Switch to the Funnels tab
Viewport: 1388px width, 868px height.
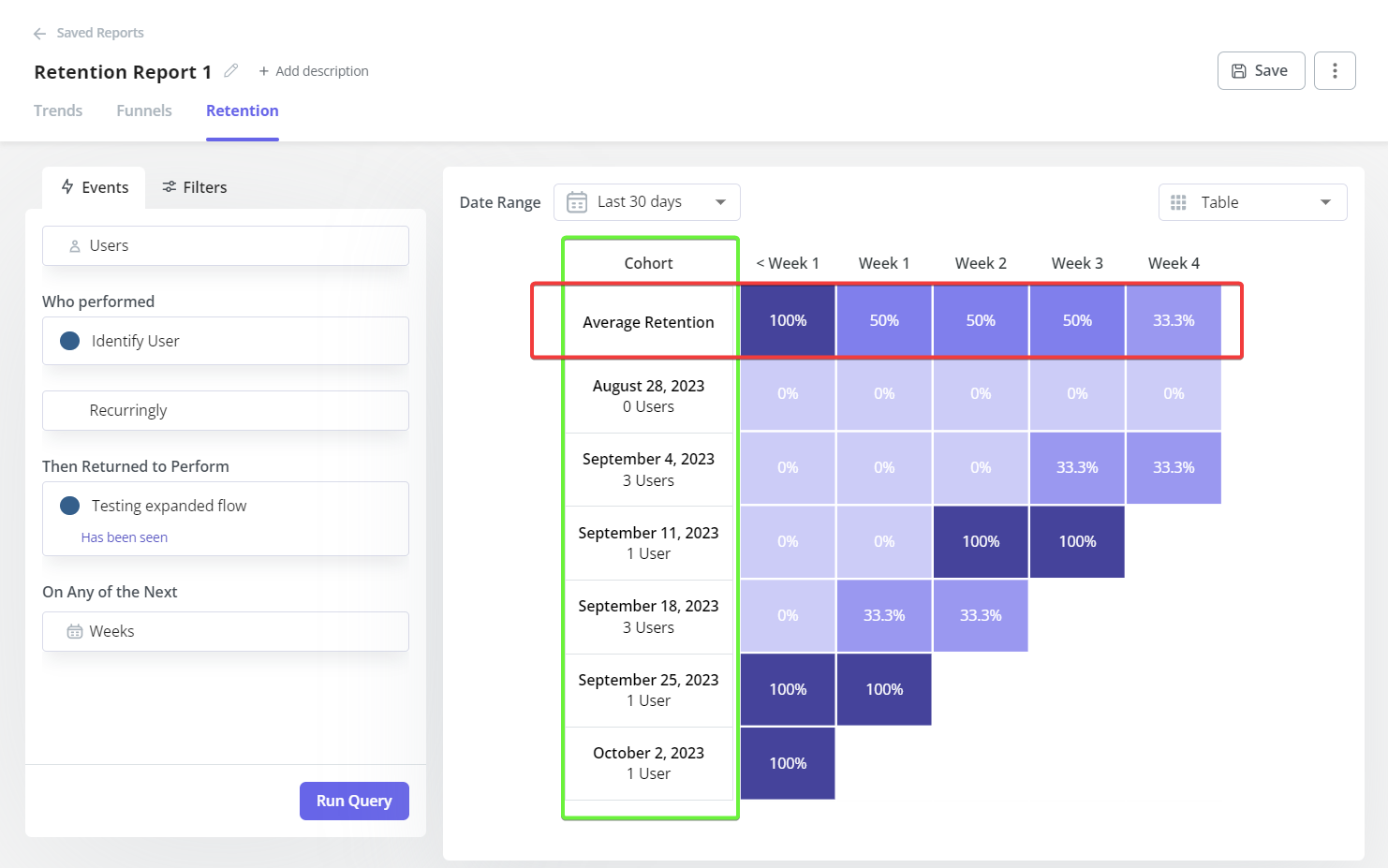[144, 110]
